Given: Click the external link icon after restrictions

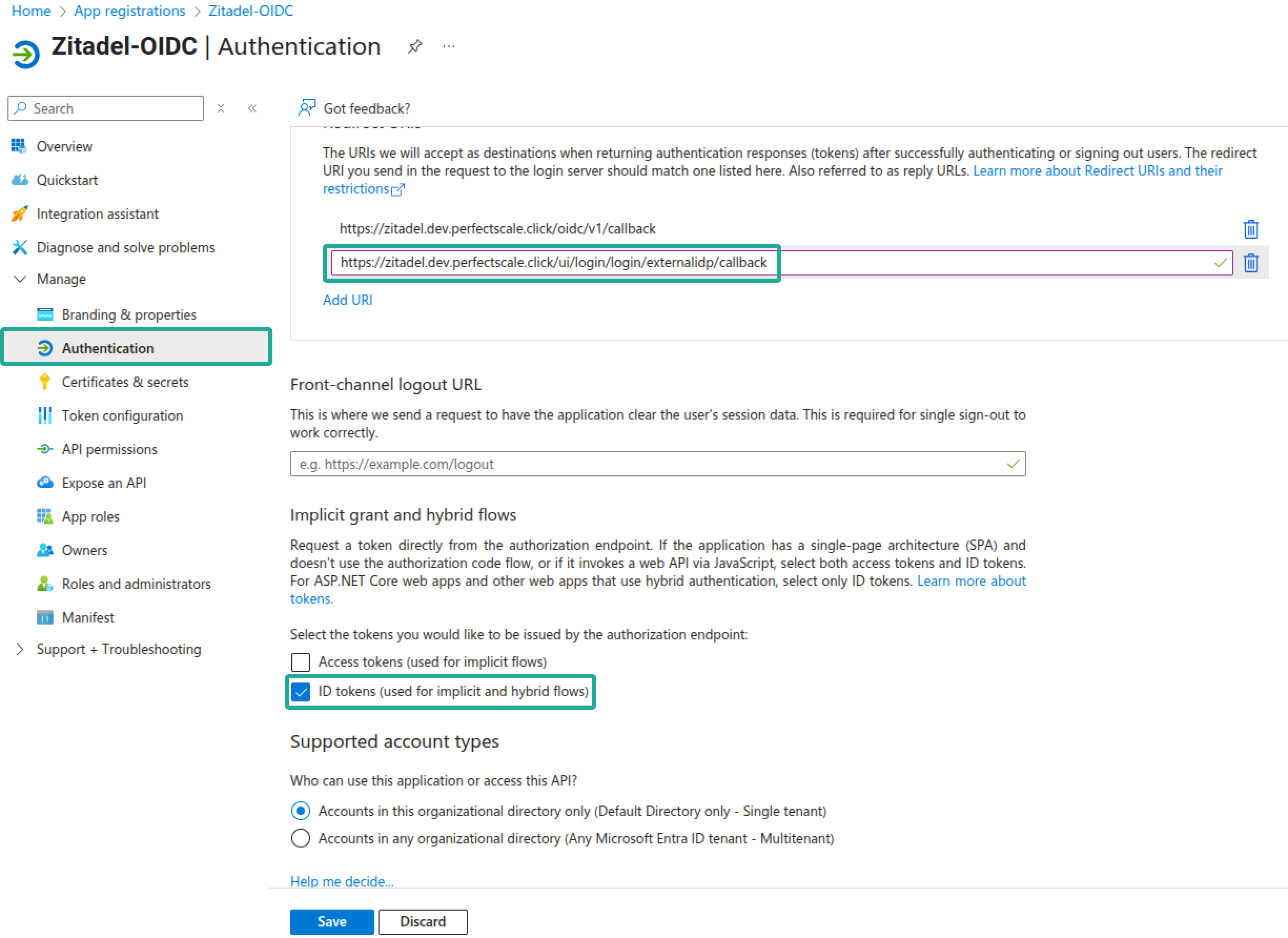Looking at the screenshot, I should [x=398, y=189].
